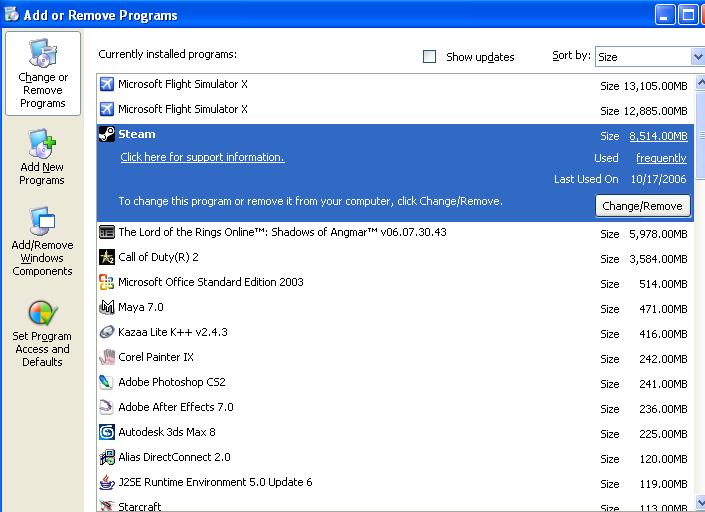Click the Used frequently link
The width and height of the screenshot is (705, 512).
661,158
